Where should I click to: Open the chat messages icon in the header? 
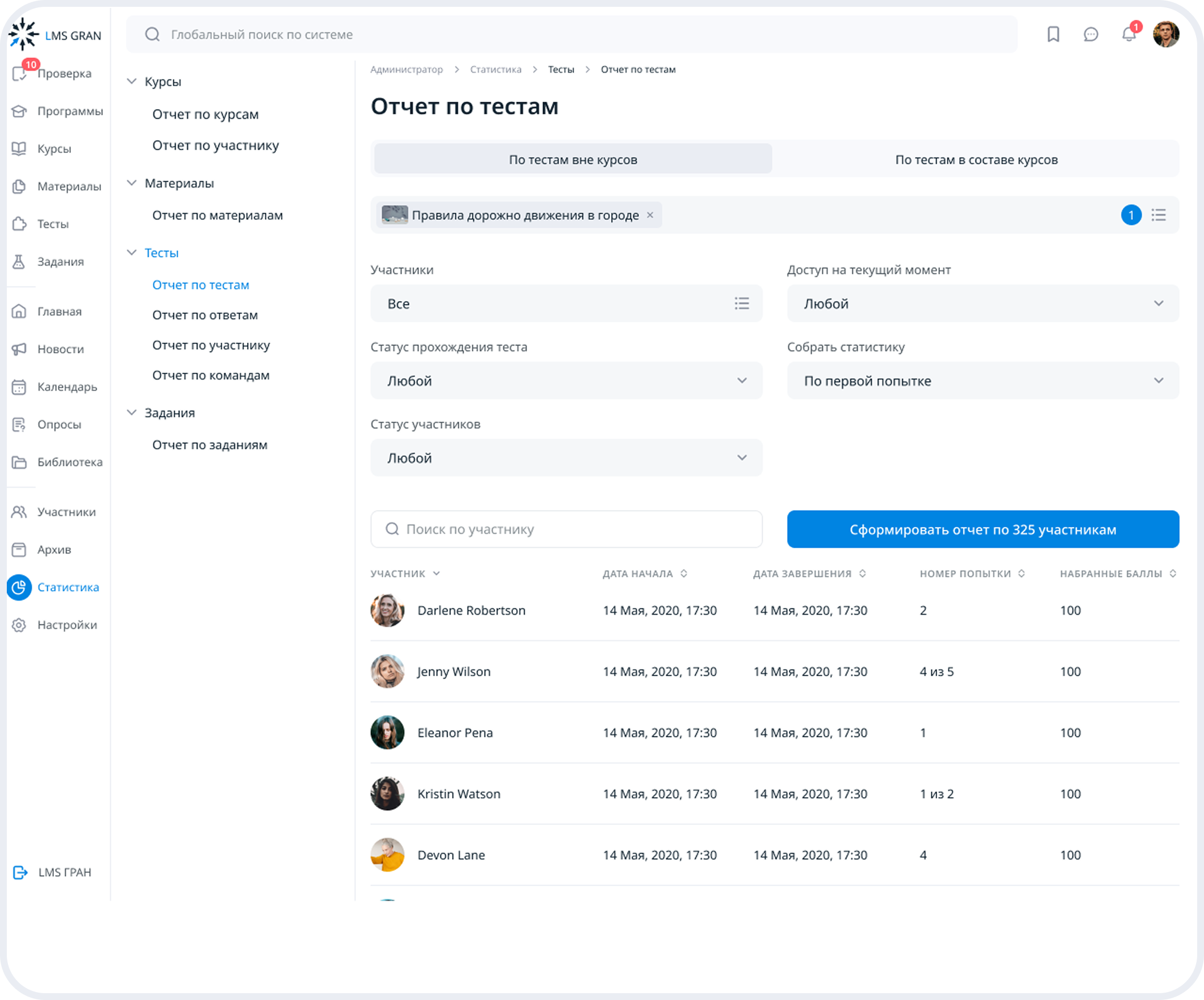[x=1090, y=35]
